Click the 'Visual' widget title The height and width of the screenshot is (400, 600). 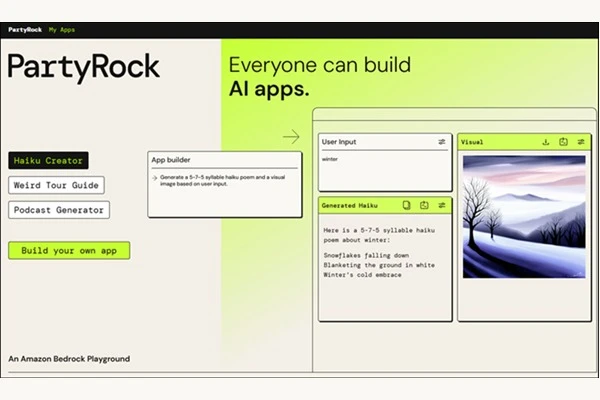(472, 142)
